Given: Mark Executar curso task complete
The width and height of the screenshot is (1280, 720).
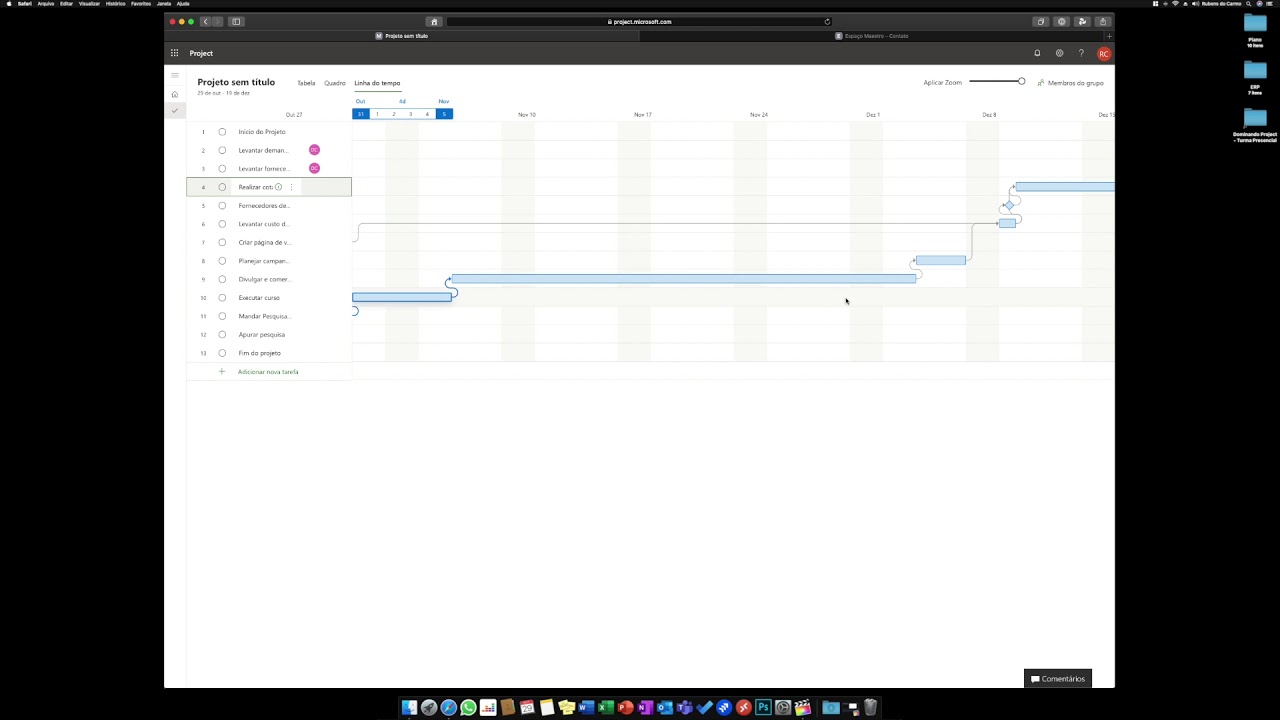Looking at the screenshot, I should tap(222, 298).
